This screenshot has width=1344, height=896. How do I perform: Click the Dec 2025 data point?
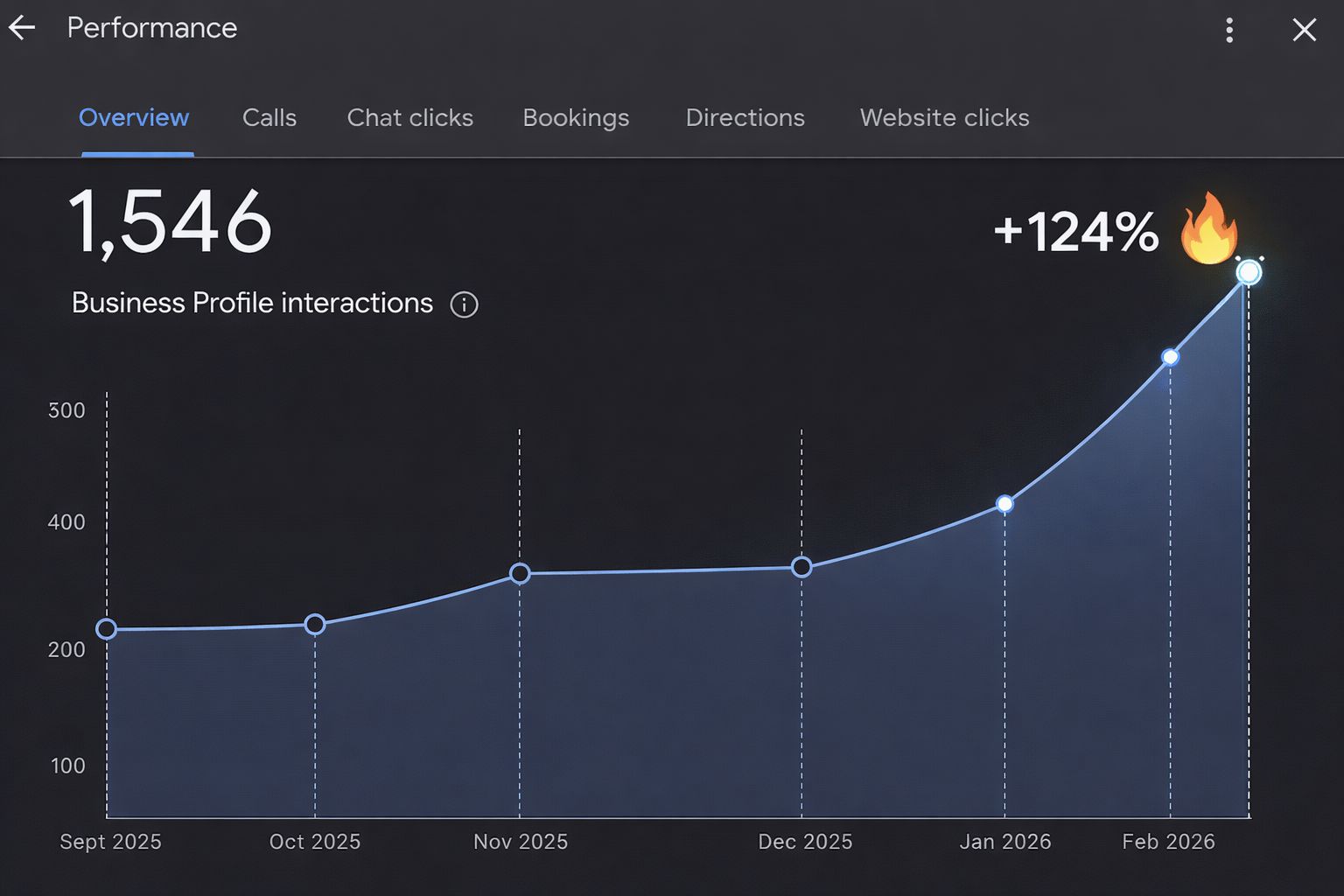tap(801, 567)
